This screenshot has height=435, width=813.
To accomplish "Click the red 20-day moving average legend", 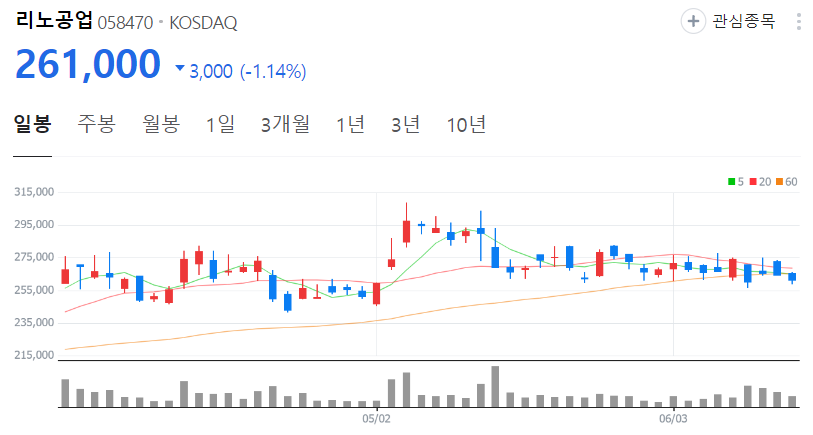I will coord(760,181).
